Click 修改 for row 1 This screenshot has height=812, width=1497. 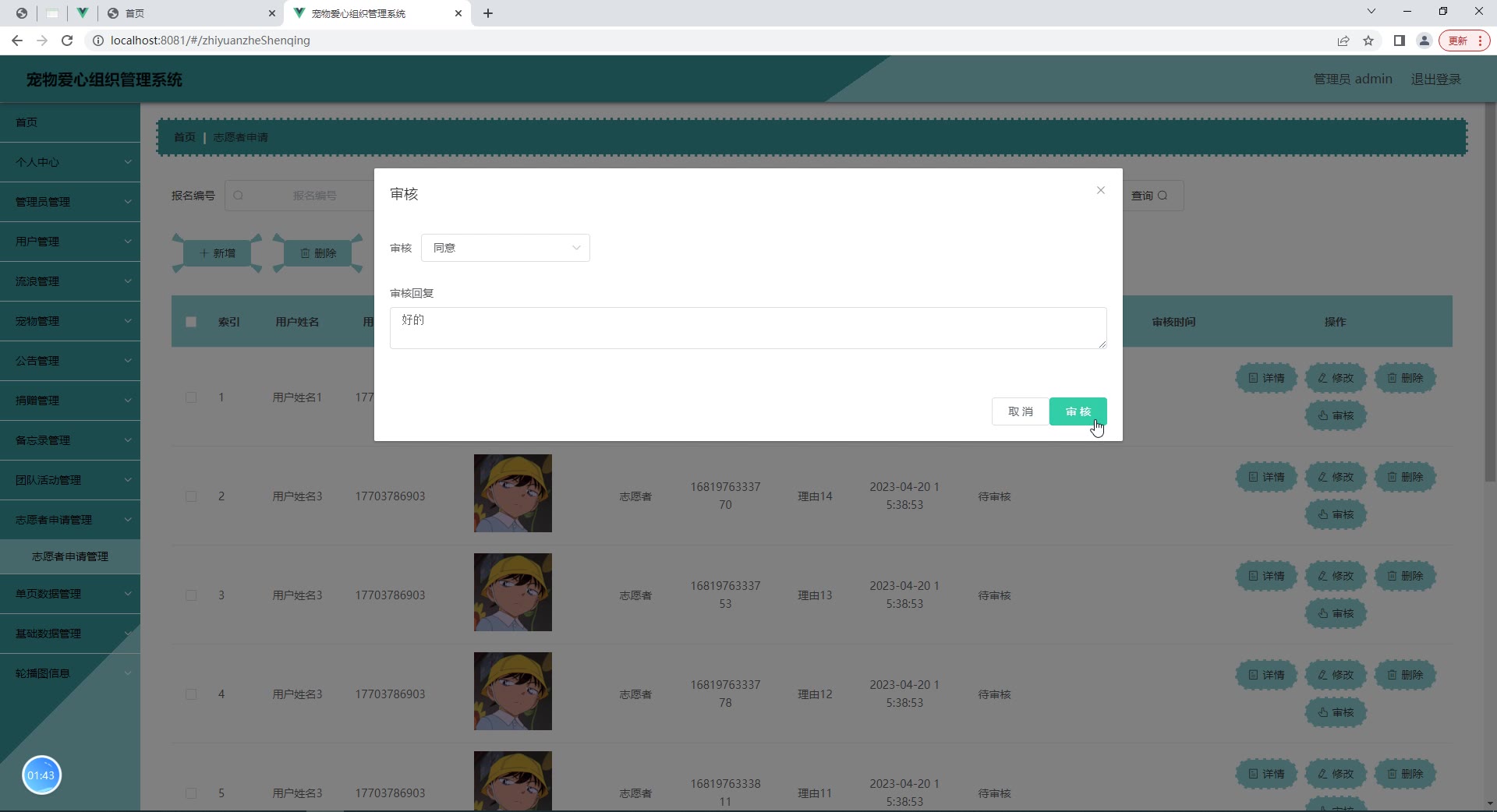pos(1336,378)
